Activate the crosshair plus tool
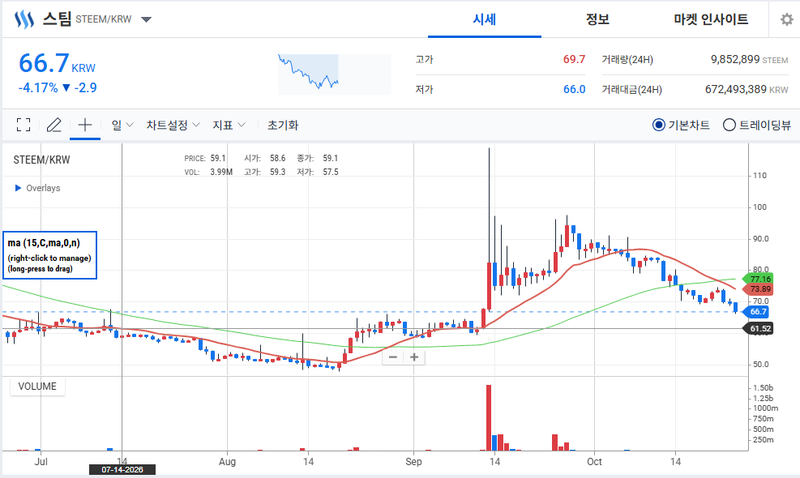The height and width of the screenshot is (478, 800). 85,124
